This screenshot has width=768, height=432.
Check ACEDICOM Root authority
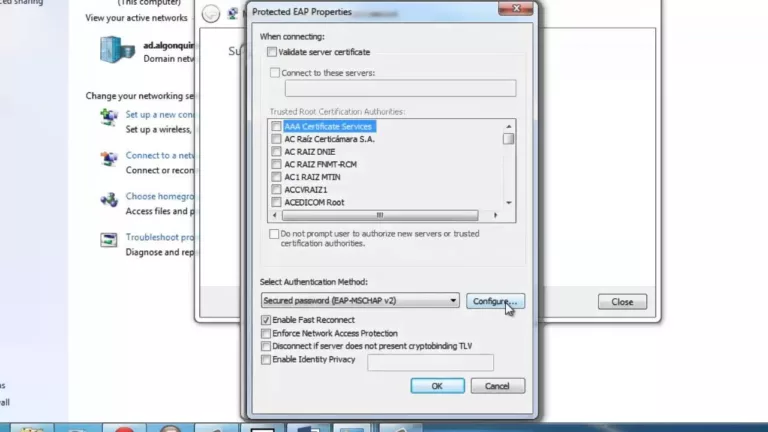click(276, 202)
